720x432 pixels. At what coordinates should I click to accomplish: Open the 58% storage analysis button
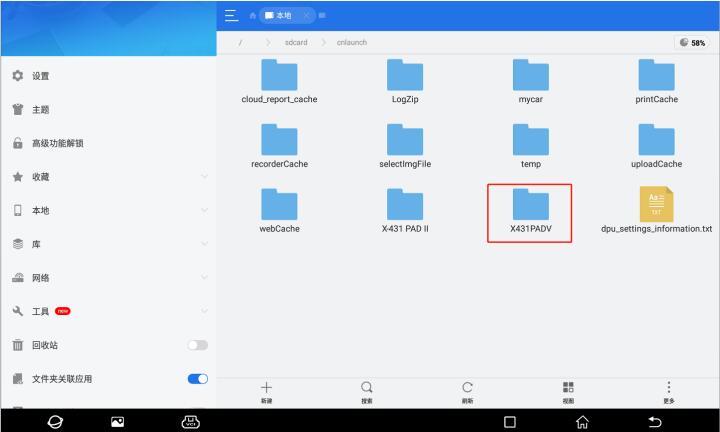(692, 43)
